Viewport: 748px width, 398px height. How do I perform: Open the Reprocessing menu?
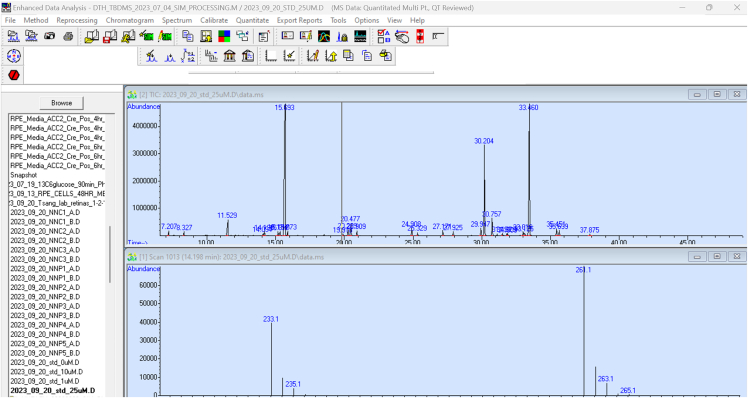tap(77, 20)
